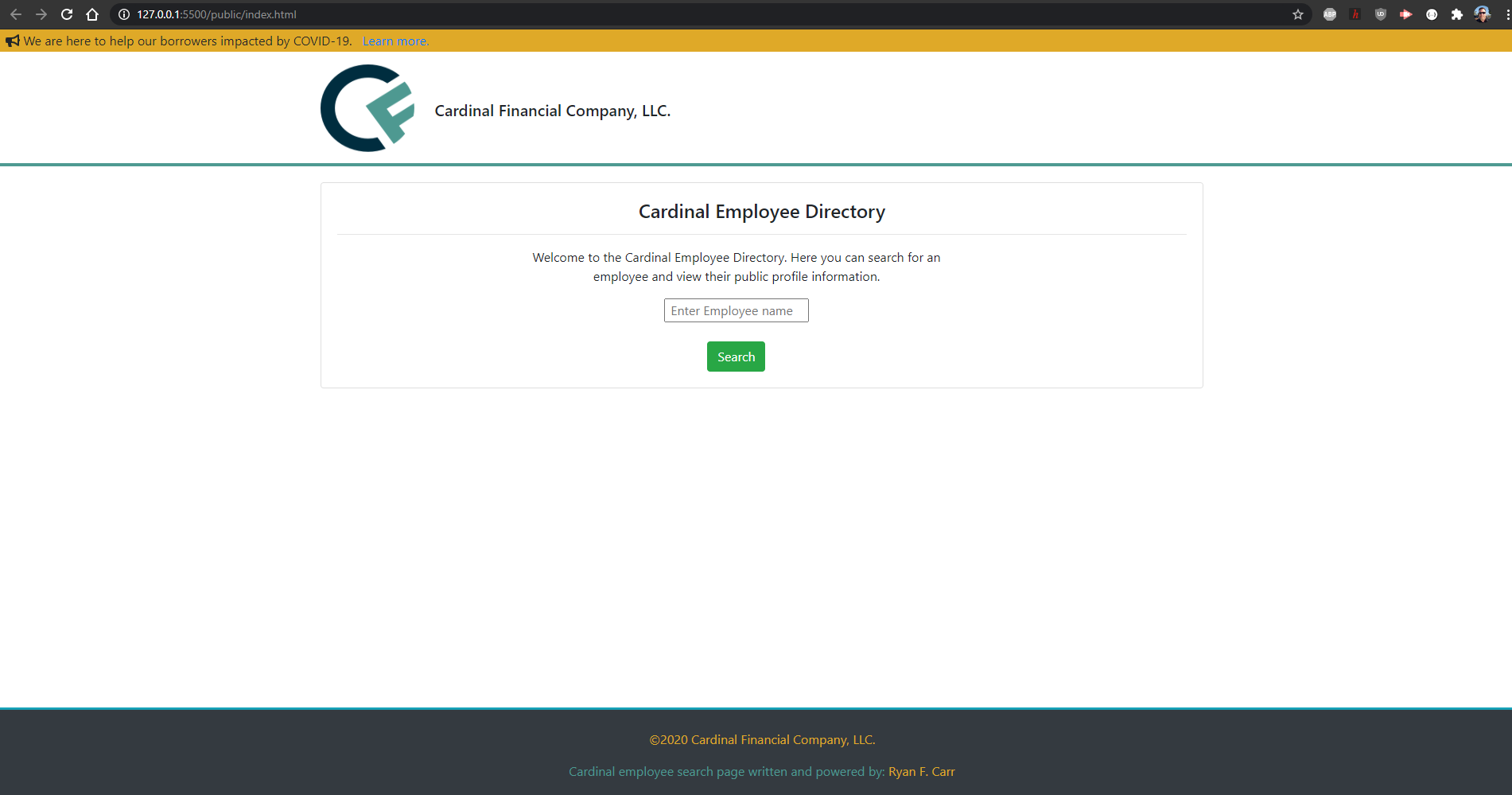
Task: Select the Adblock Plus toolbar icon
Action: click(x=1329, y=14)
